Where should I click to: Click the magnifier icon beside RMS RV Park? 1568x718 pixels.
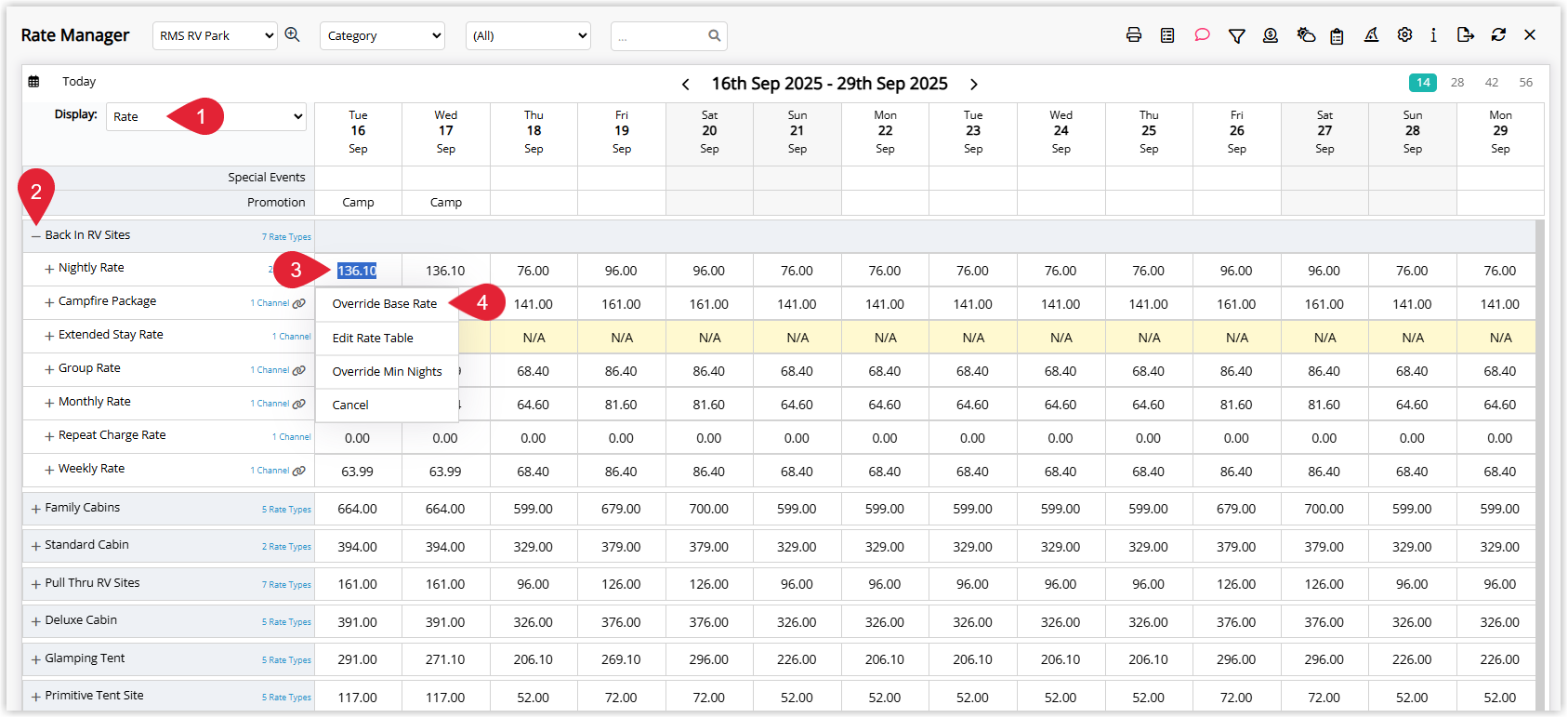coord(292,34)
